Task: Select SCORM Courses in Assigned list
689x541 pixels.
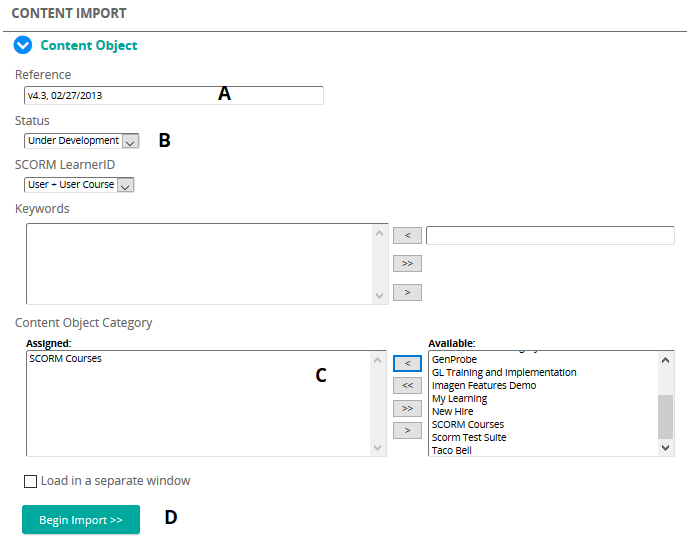Action: [65, 359]
